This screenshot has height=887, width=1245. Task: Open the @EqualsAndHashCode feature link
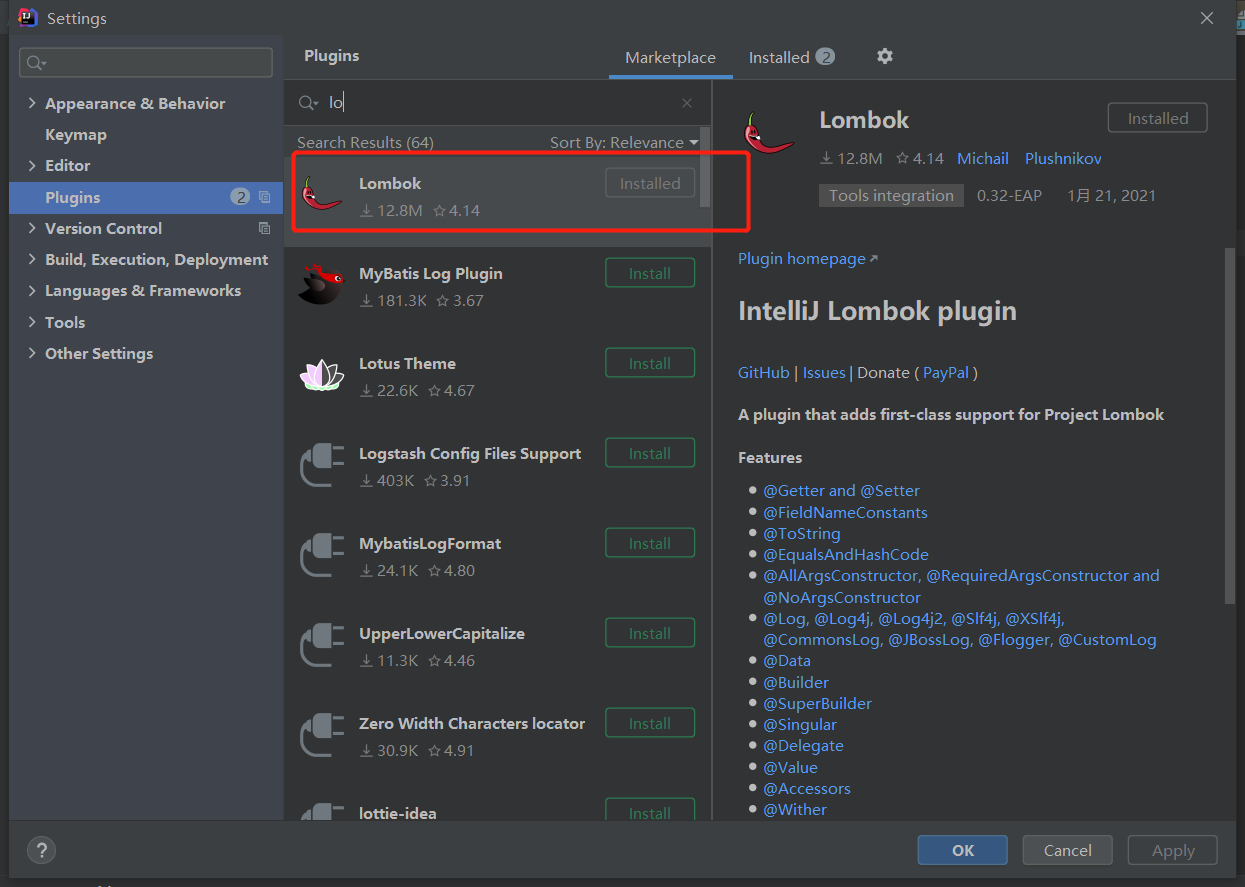pos(846,554)
